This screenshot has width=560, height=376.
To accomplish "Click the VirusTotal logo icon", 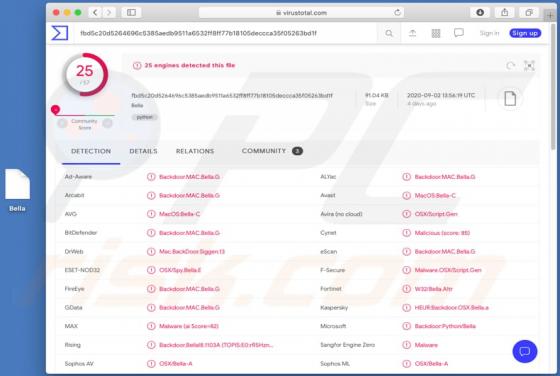I will pos(60,33).
